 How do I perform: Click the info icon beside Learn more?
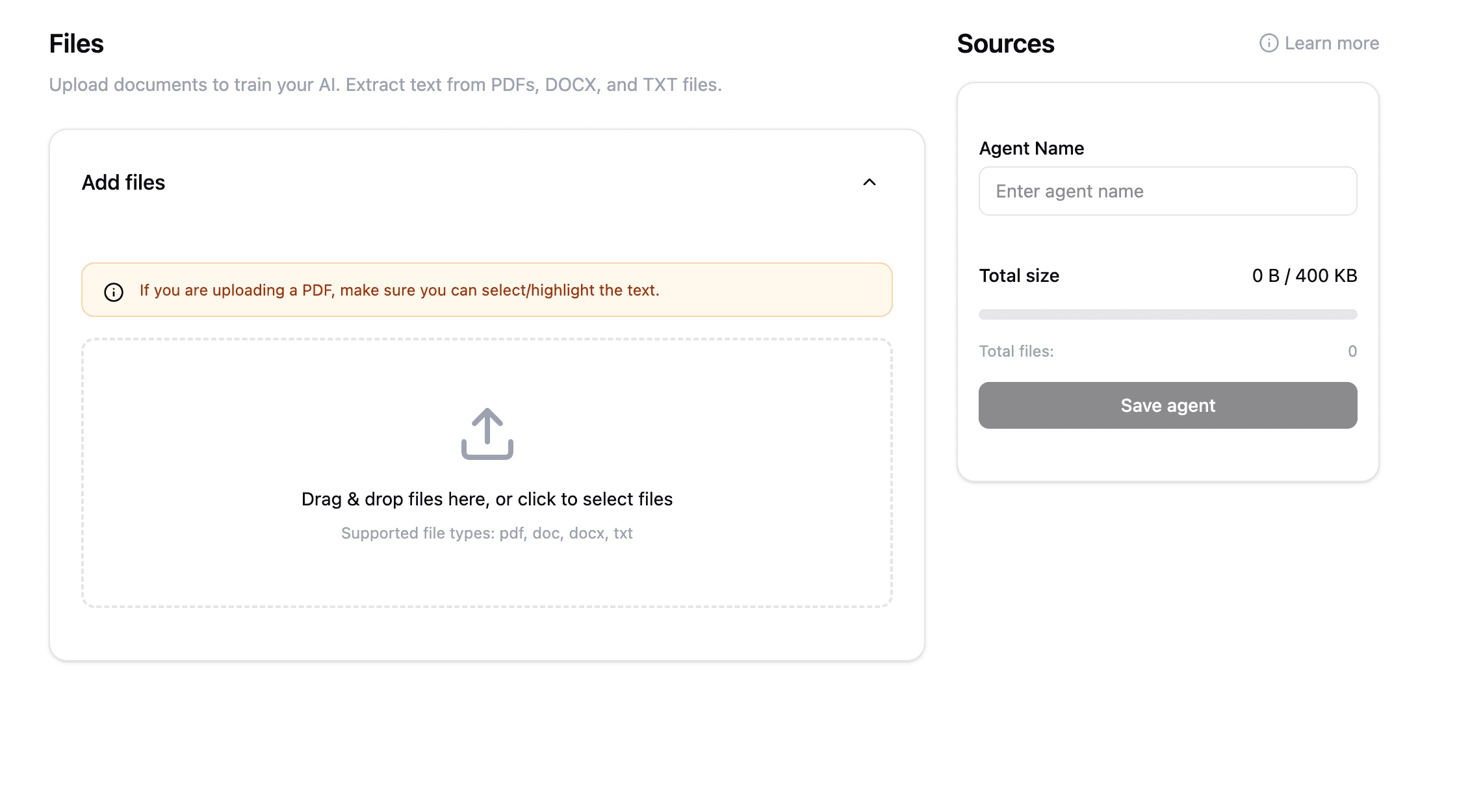1268,43
